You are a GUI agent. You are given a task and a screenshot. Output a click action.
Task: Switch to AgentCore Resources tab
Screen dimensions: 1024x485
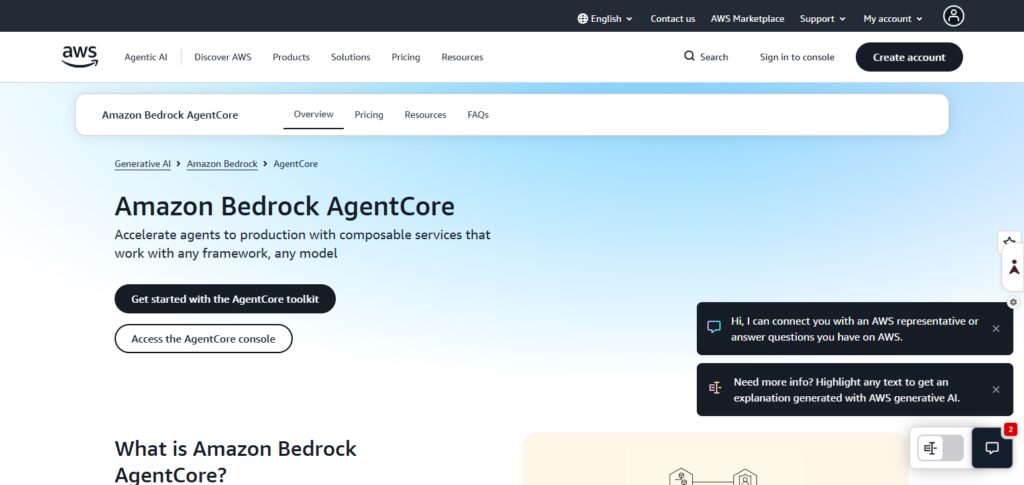coord(425,115)
